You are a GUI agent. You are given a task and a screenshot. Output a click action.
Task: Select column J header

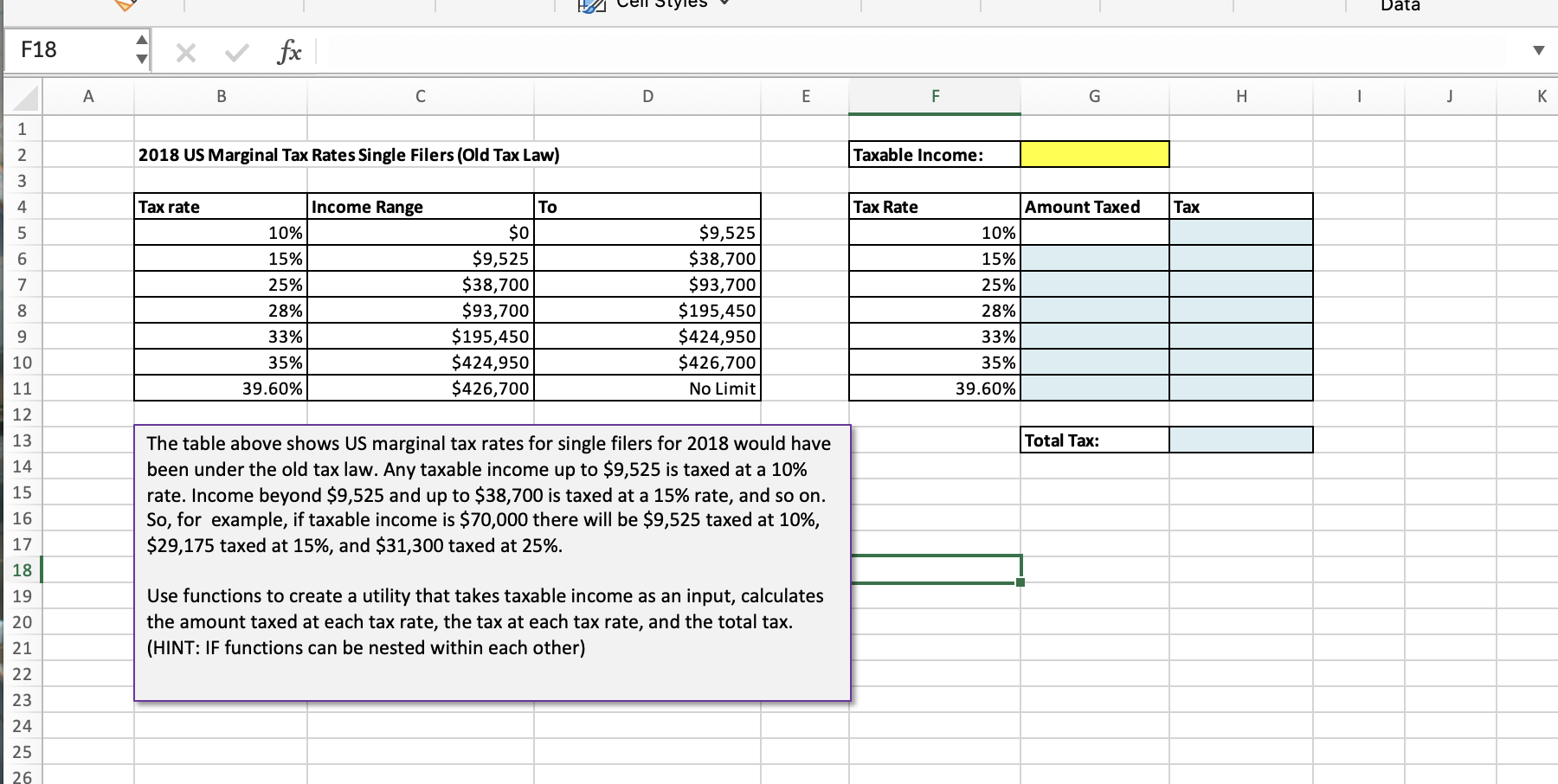tap(1450, 97)
